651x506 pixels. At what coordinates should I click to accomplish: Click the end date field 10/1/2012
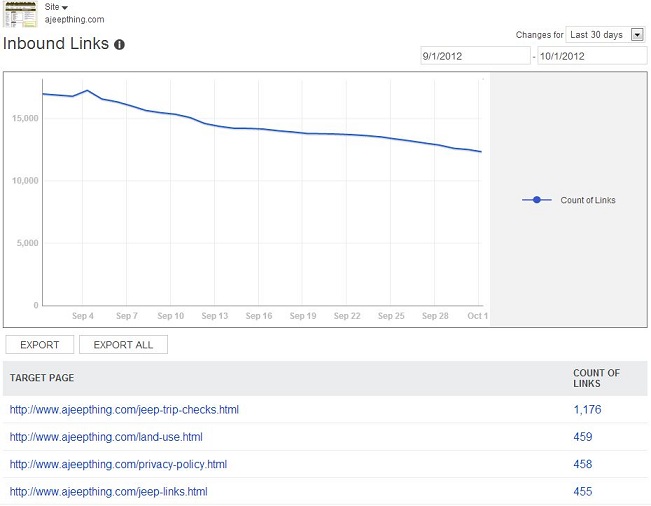(x=591, y=56)
